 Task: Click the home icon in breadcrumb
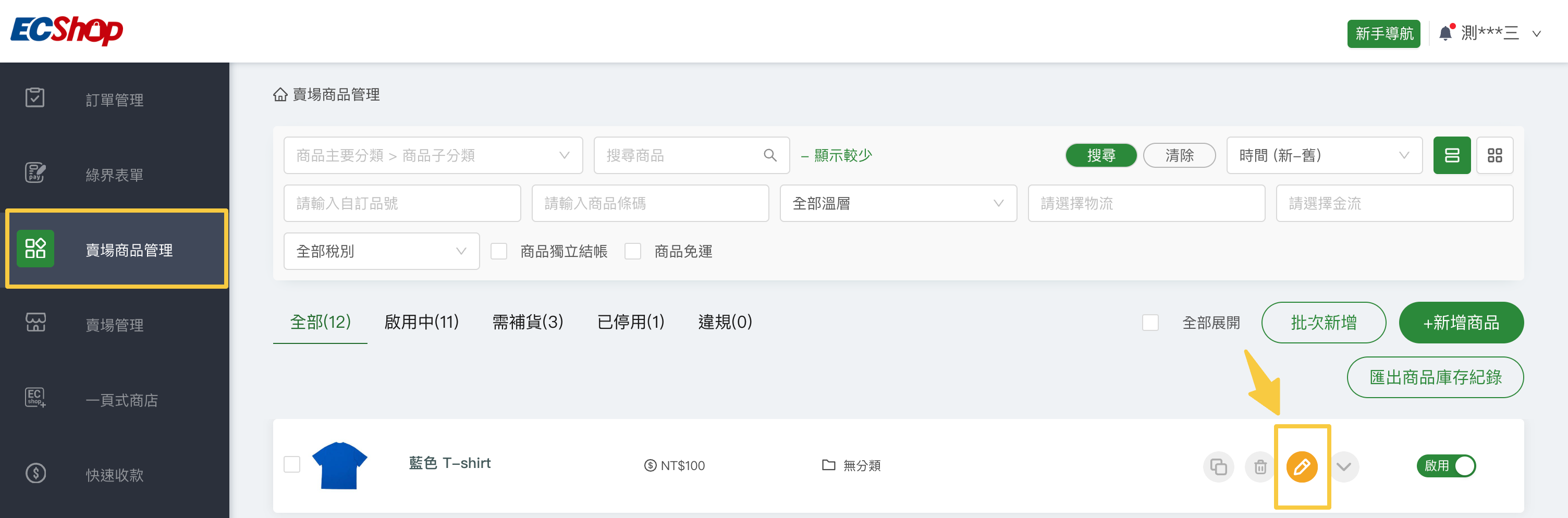tap(280, 94)
